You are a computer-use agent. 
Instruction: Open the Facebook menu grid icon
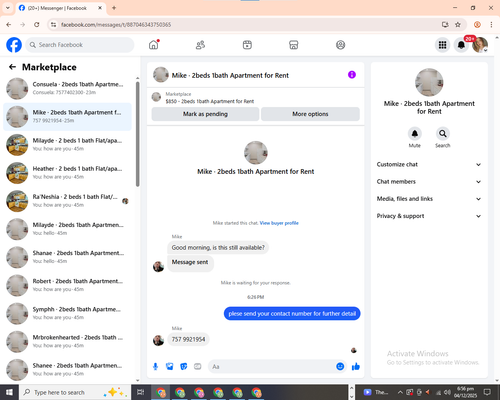point(442,45)
